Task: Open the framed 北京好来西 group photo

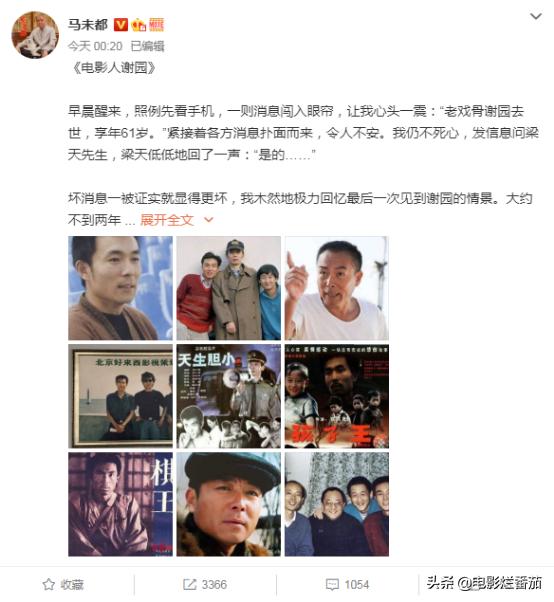Action: click(x=121, y=396)
